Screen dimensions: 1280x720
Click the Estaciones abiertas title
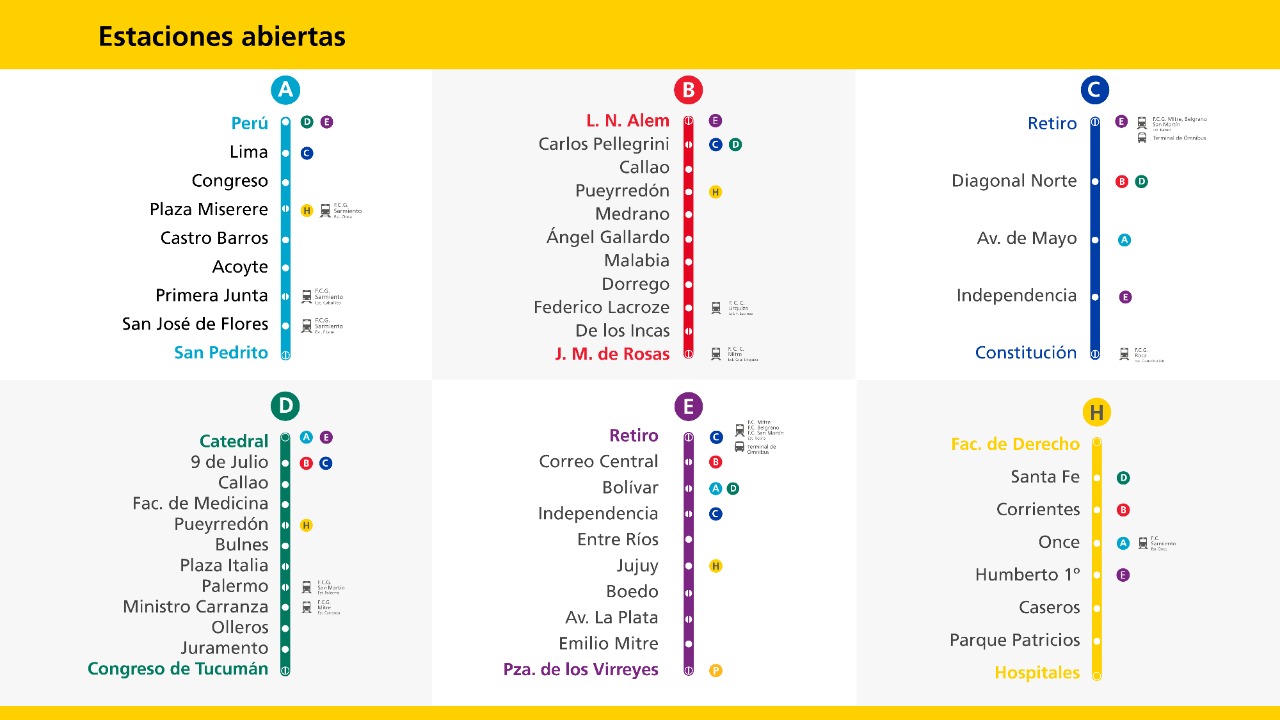[x=222, y=37]
